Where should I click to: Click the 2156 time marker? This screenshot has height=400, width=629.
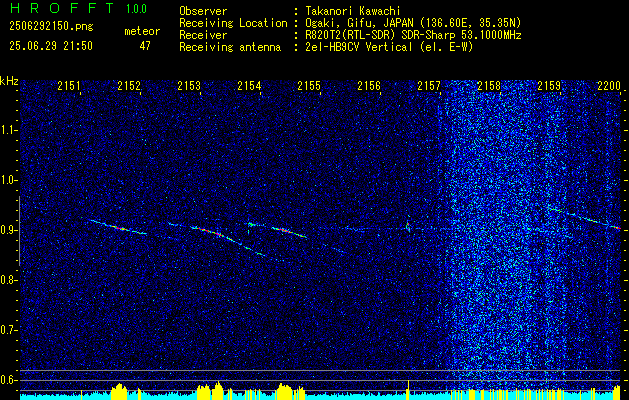pyautogui.click(x=369, y=85)
